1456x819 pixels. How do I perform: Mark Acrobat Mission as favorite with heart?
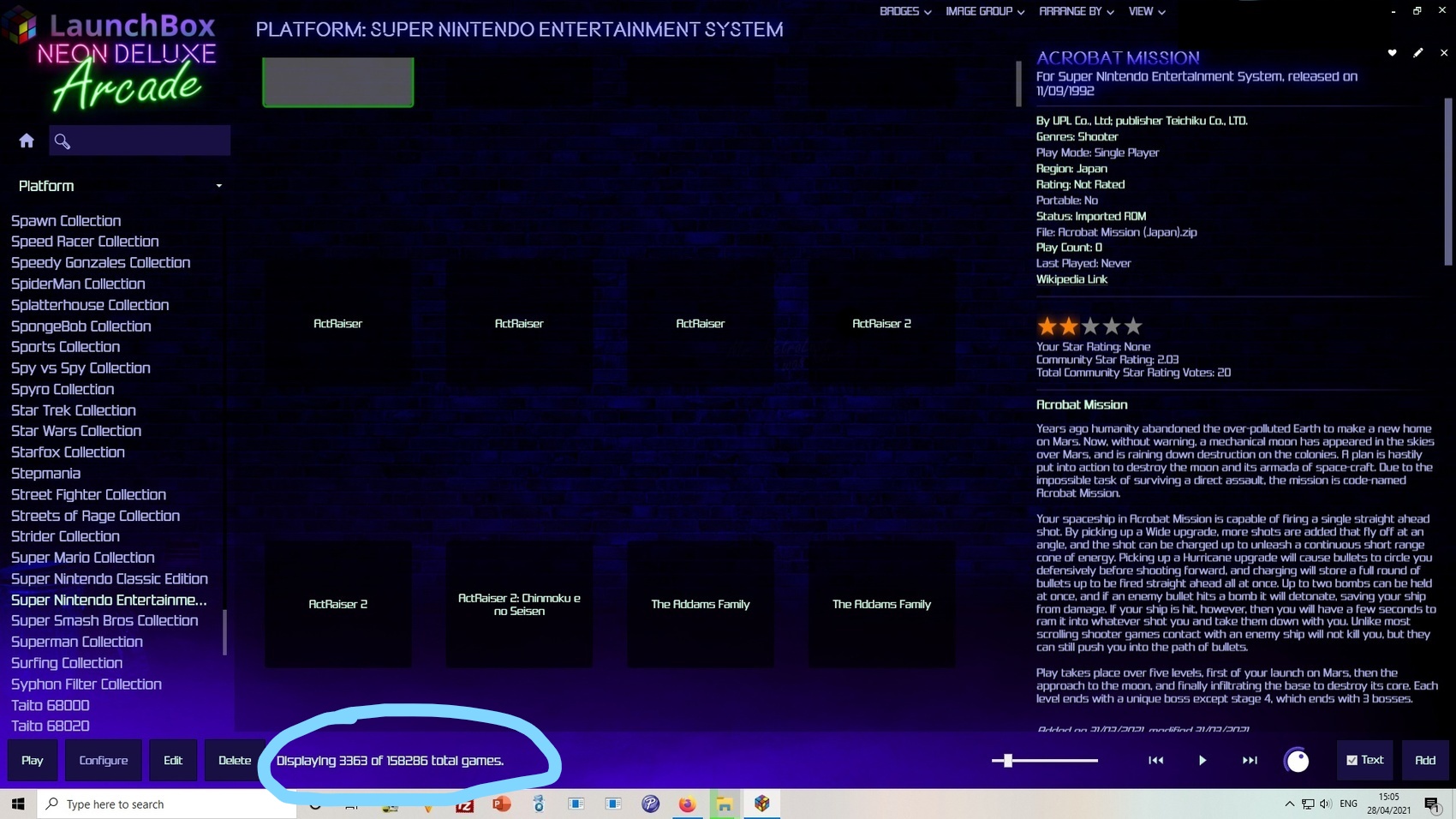[x=1392, y=53]
